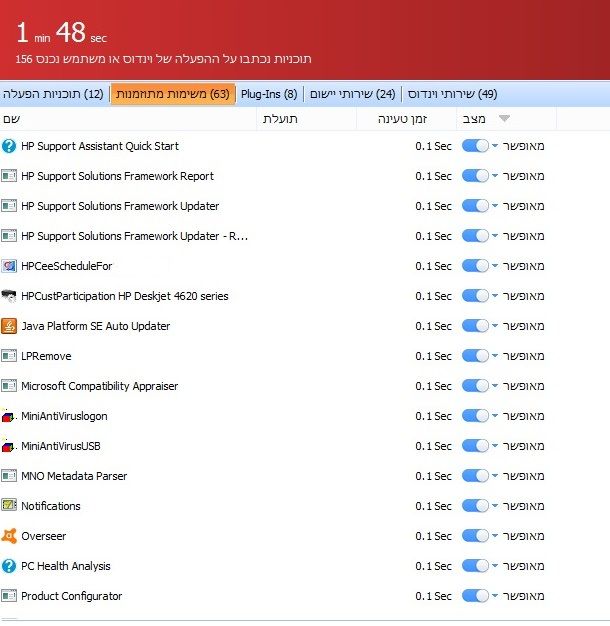Click the MiniAntiVirusUSB icon
Screen dimensions: 610x626
click(9, 446)
